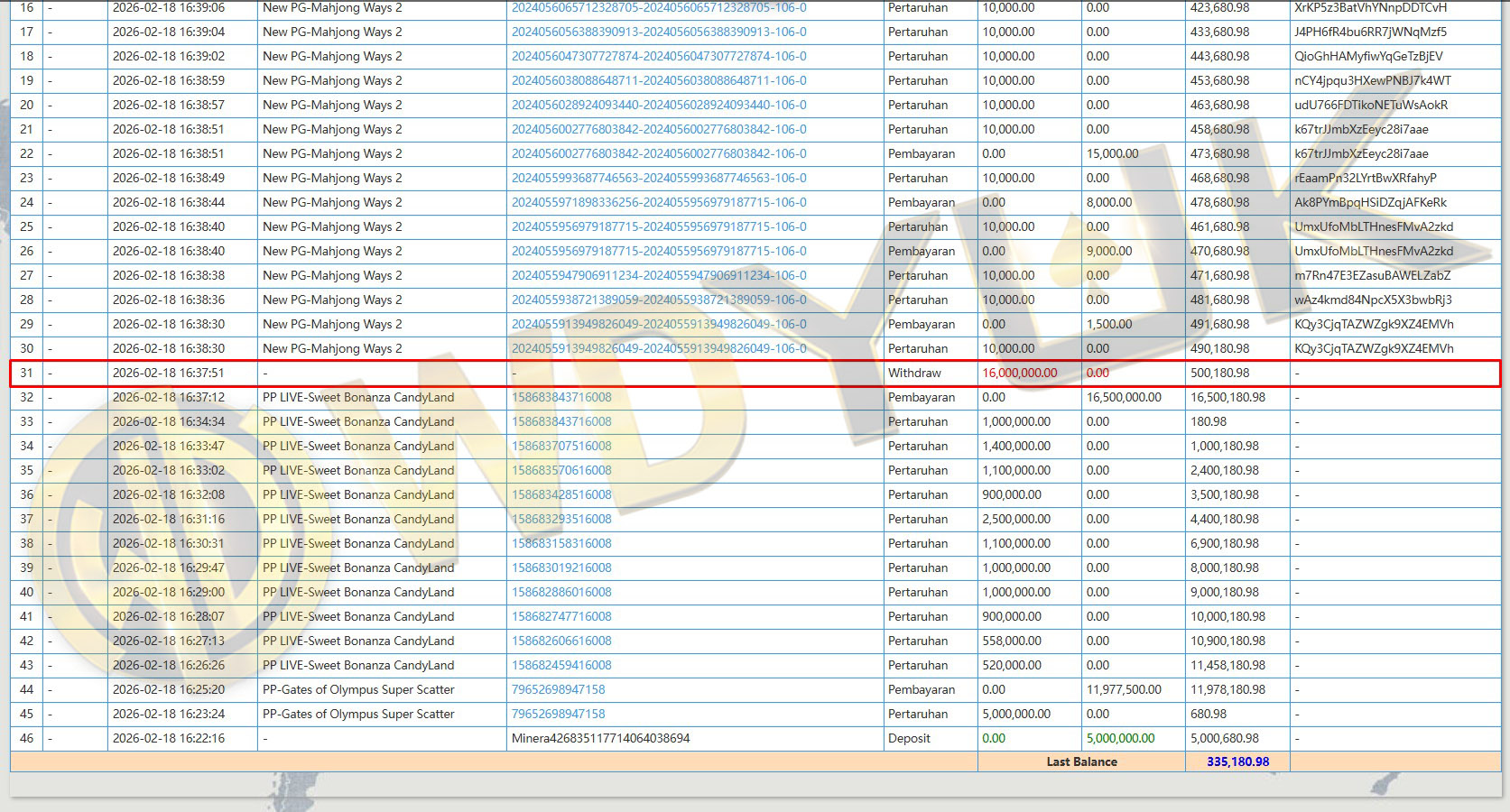Click transaction ID 158683158316008

click(561, 543)
